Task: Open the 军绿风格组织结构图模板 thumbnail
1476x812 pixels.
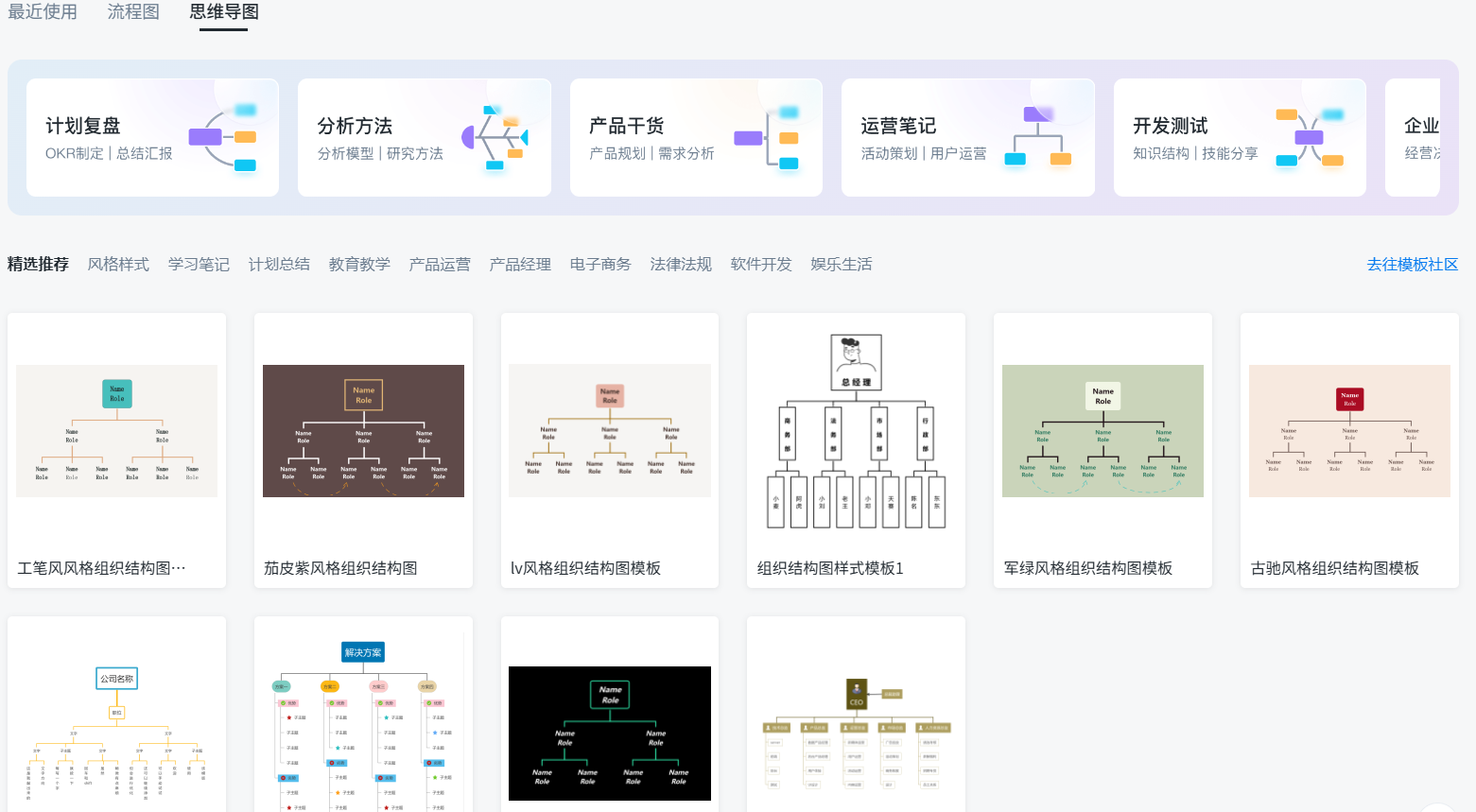Action: pos(1103,431)
